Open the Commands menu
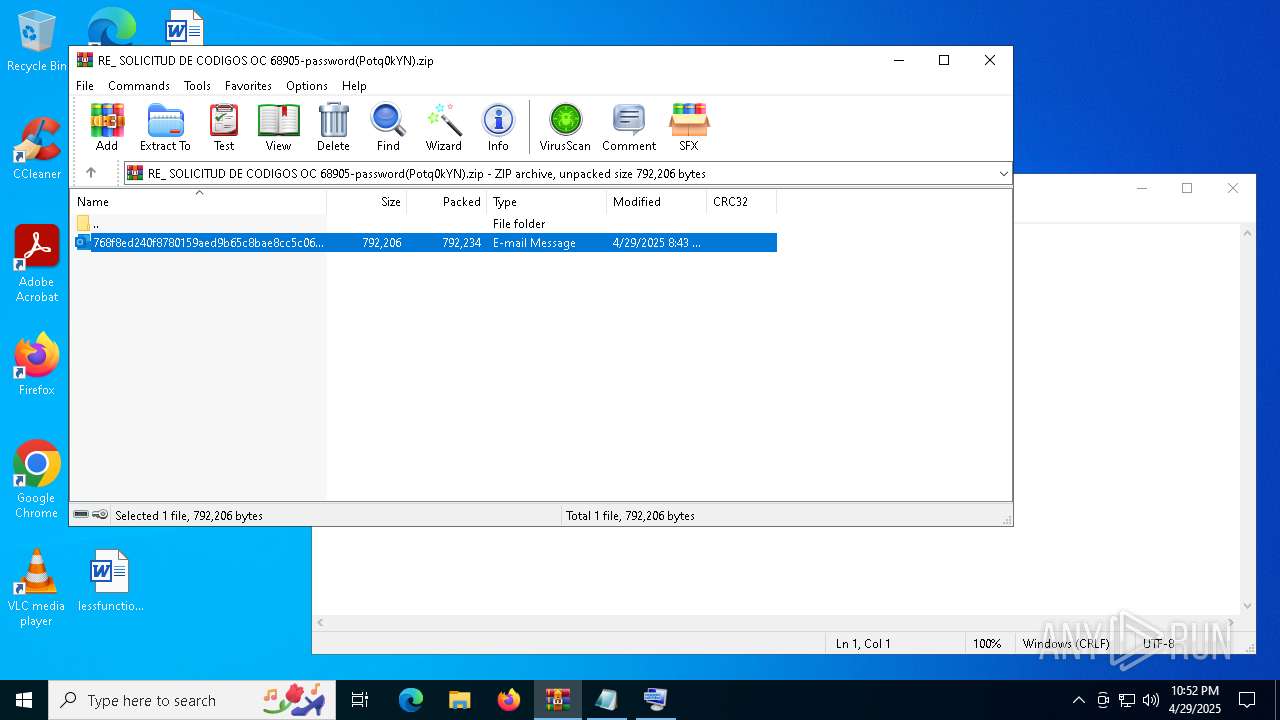The image size is (1280, 720). [x=139, y=86]
